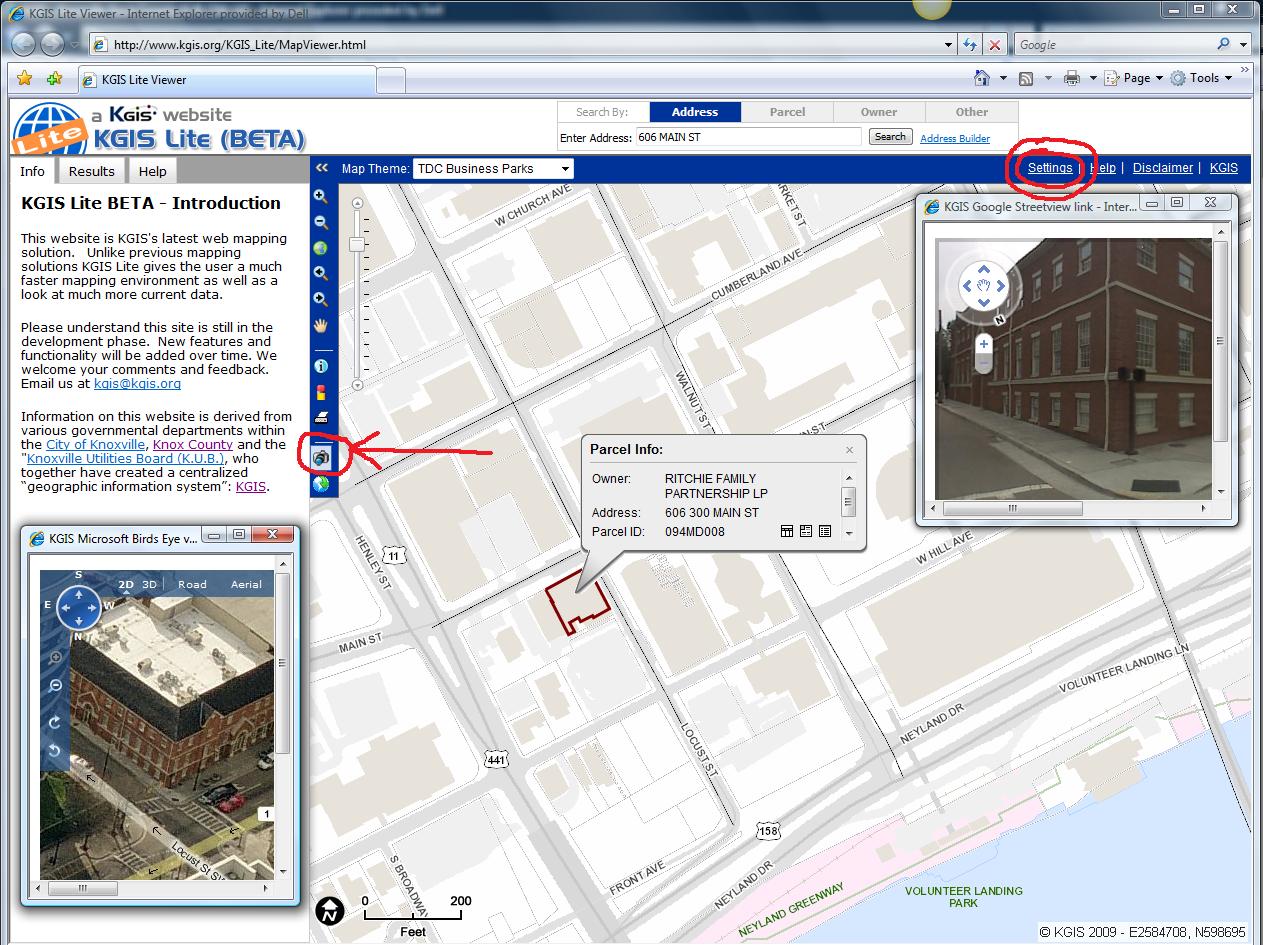Click the Streetview pan left arrow
The image size is (1263, 945).
[967, 286]
